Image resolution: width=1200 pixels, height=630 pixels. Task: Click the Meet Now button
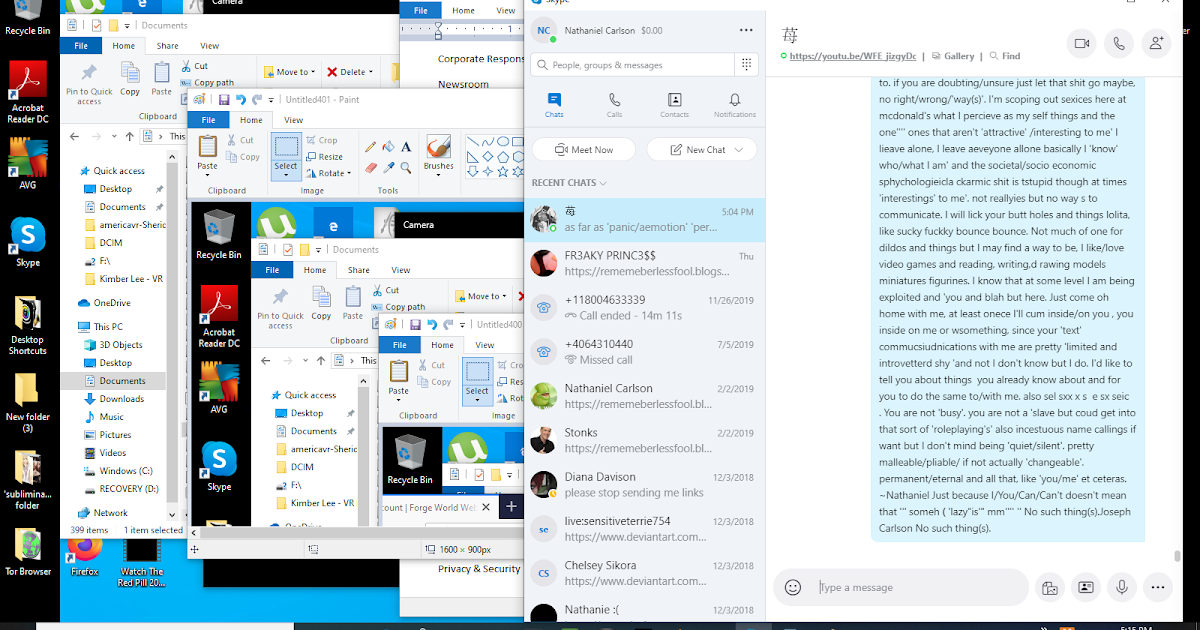[584, 150]
